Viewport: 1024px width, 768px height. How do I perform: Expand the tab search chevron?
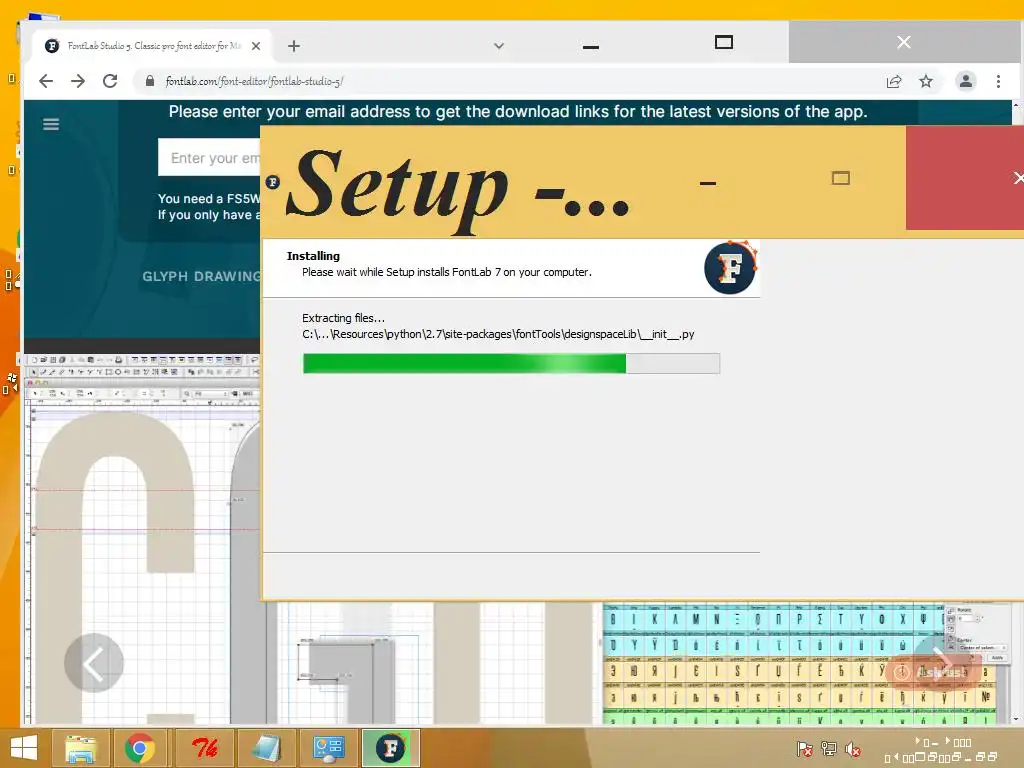click(x=498, y=46)
